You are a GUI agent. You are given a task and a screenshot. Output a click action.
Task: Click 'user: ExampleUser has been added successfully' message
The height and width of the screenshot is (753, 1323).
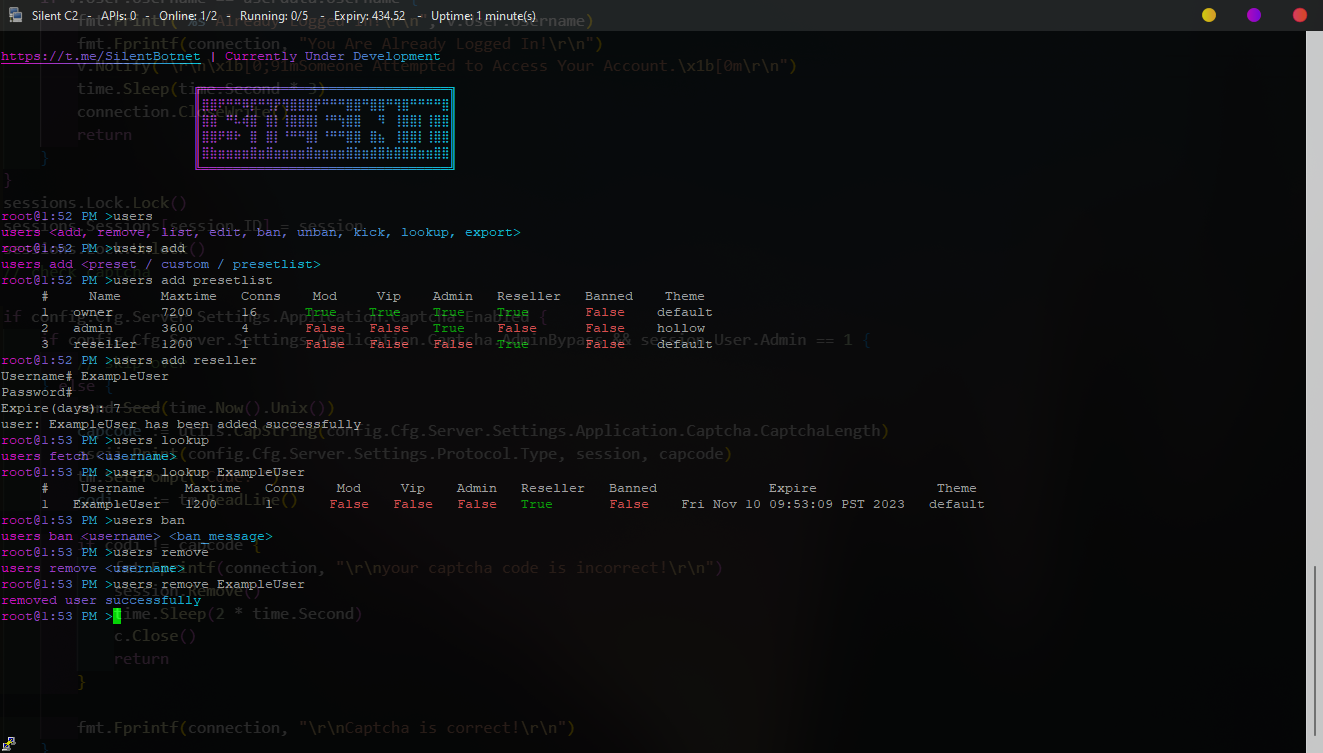point(181,424)
